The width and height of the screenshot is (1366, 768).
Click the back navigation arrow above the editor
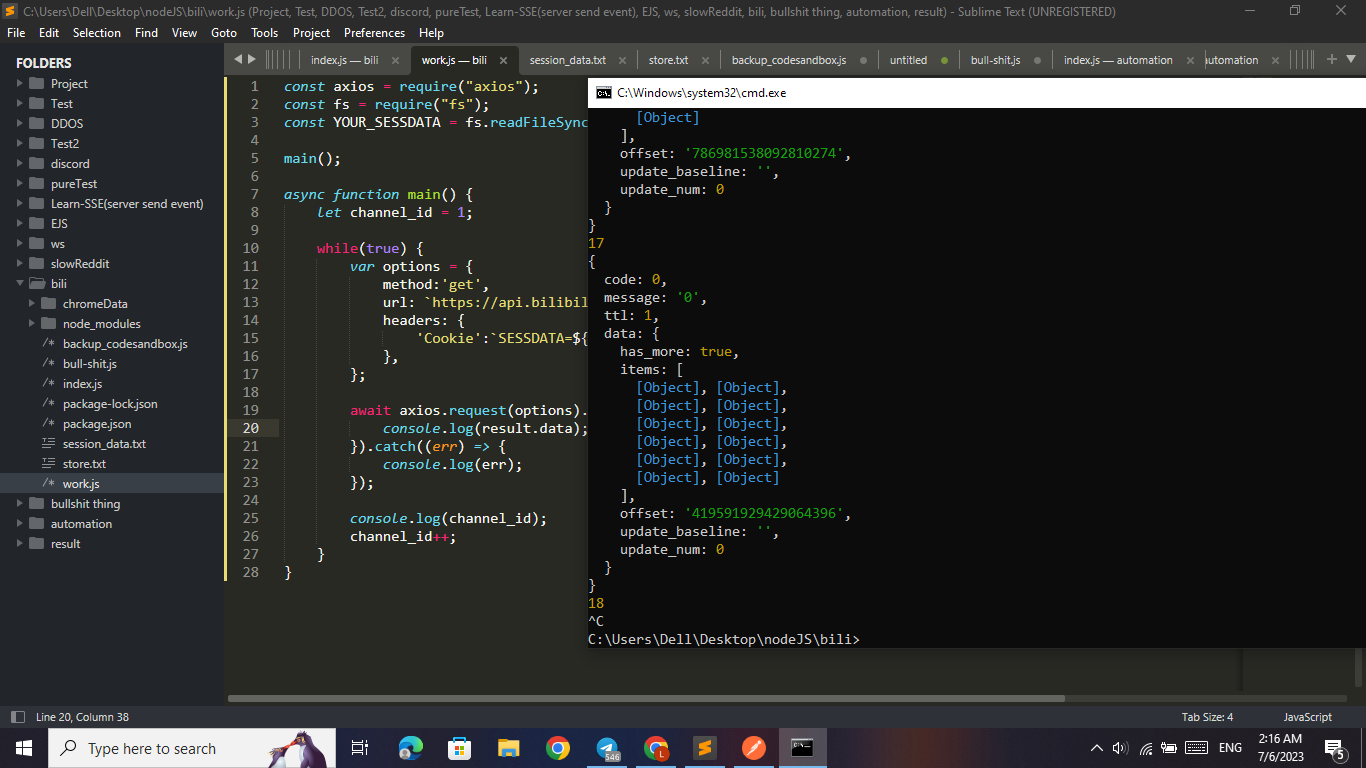click(239, 59)
